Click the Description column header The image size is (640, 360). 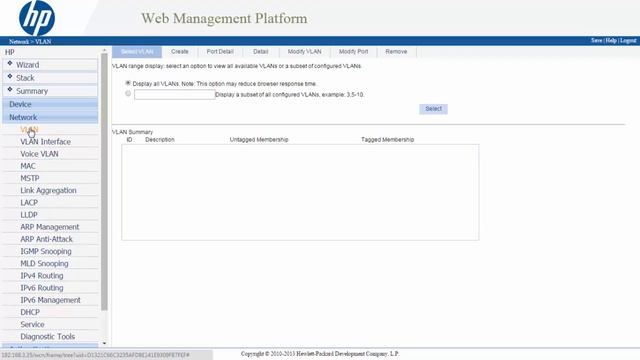160,140
